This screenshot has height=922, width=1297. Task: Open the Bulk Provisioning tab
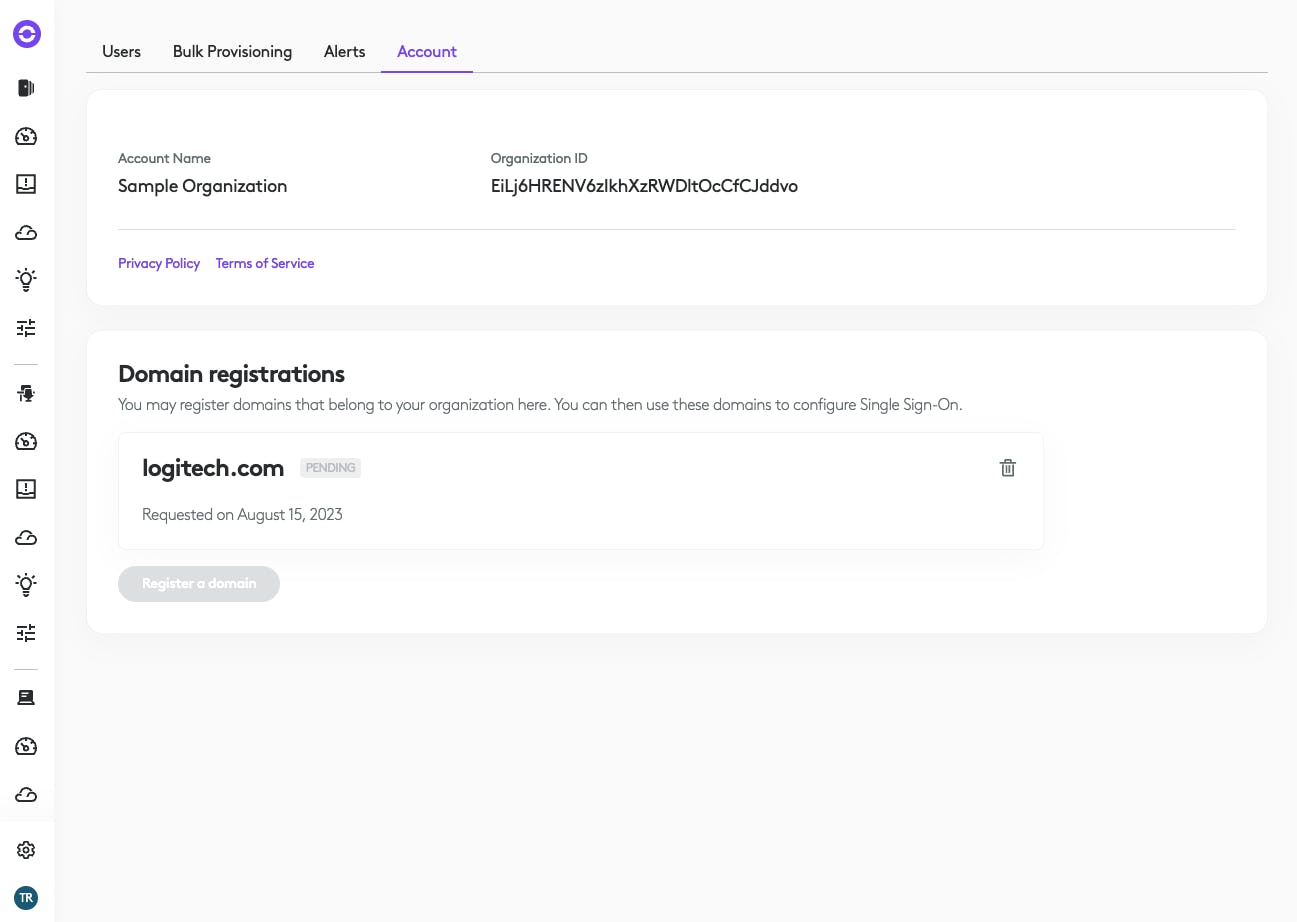[x=232, y=52]
